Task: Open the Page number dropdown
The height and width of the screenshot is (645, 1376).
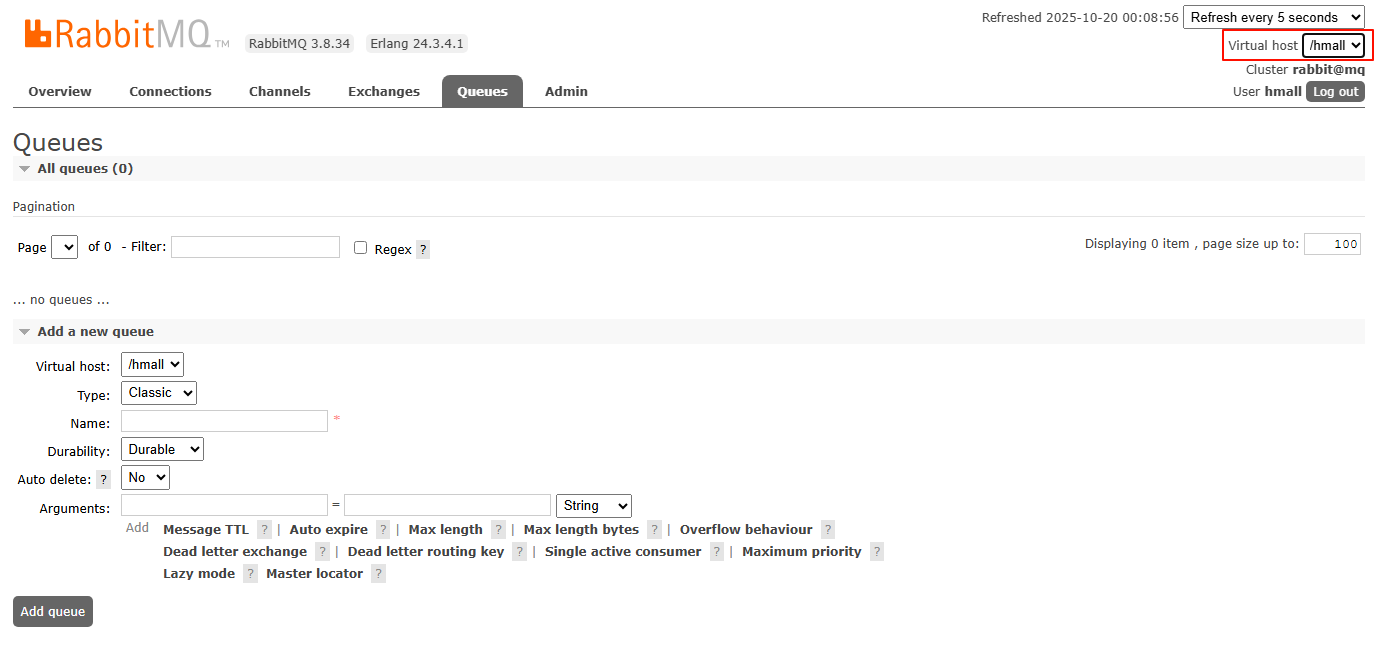Action: pyautogui.click(x=64, y=247)
